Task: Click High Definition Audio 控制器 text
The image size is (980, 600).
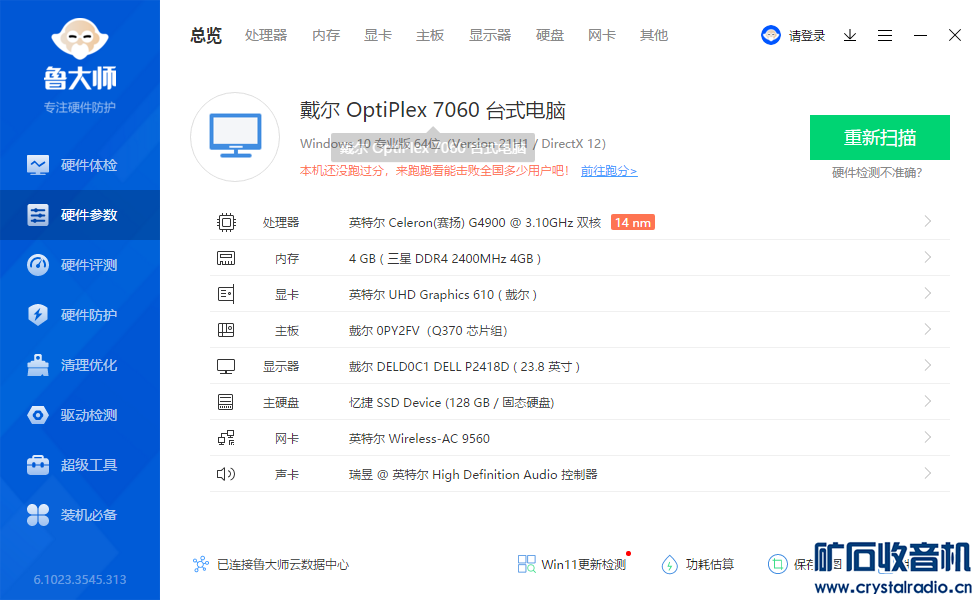Action: pyautogui.click(x=473, y=474)
